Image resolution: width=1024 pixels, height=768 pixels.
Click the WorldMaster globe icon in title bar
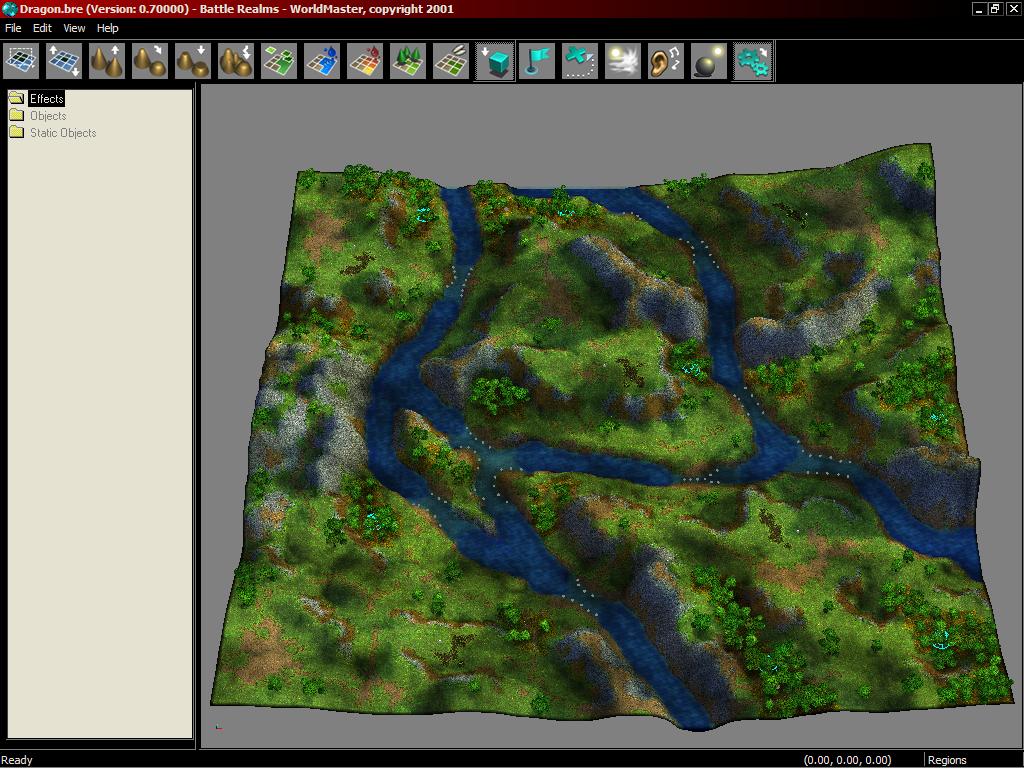click(x=9, y=9)
